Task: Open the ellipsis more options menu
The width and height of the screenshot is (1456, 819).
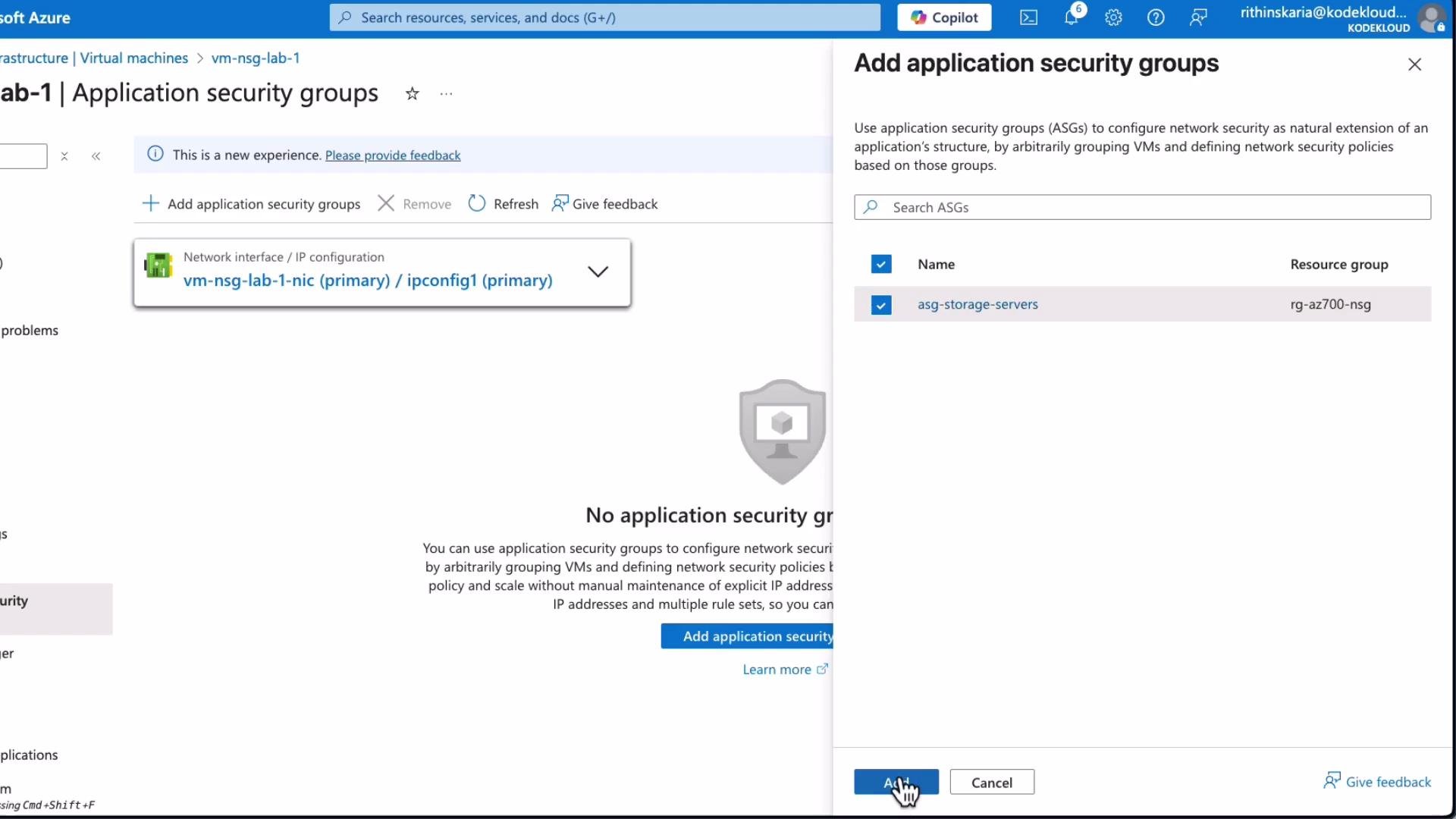Action: tap(446, 94)
